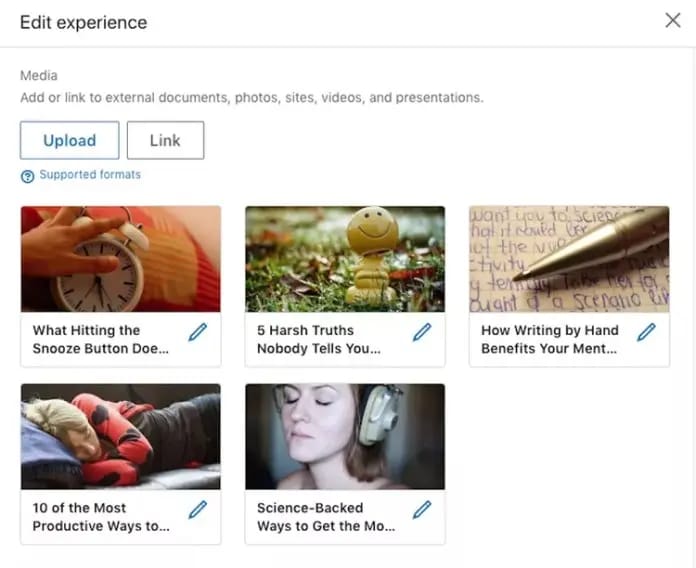
Task: Click the Upload button
Action: (70, 140)
